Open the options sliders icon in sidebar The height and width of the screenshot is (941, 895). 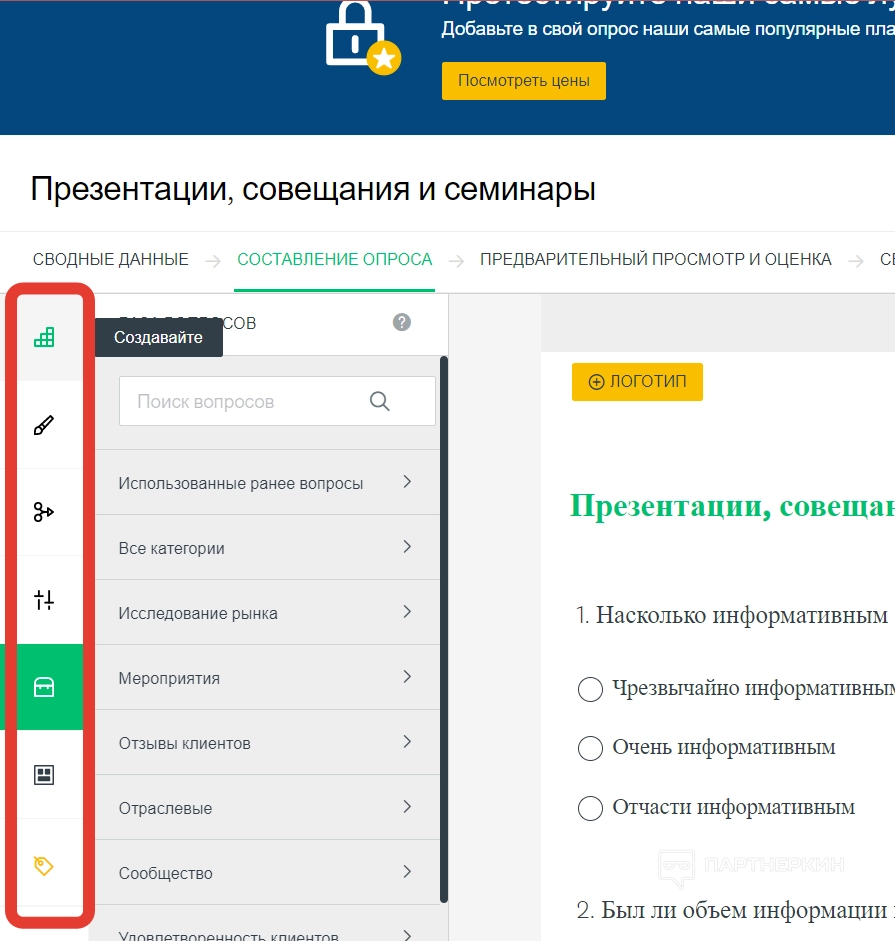click(x=44, y=600)
